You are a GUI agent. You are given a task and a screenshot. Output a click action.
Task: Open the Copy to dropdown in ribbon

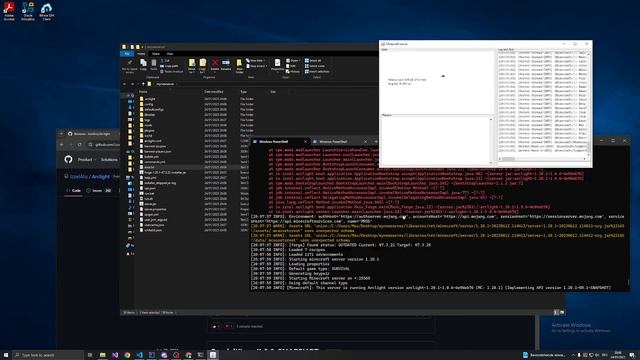click(x=202, y=65)
